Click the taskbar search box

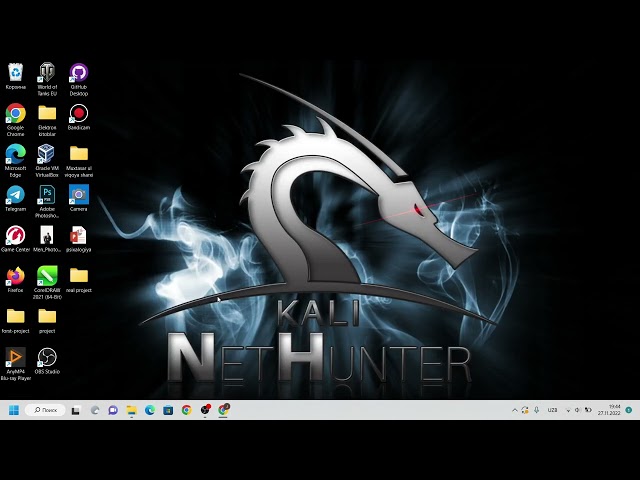click(45, 410)
